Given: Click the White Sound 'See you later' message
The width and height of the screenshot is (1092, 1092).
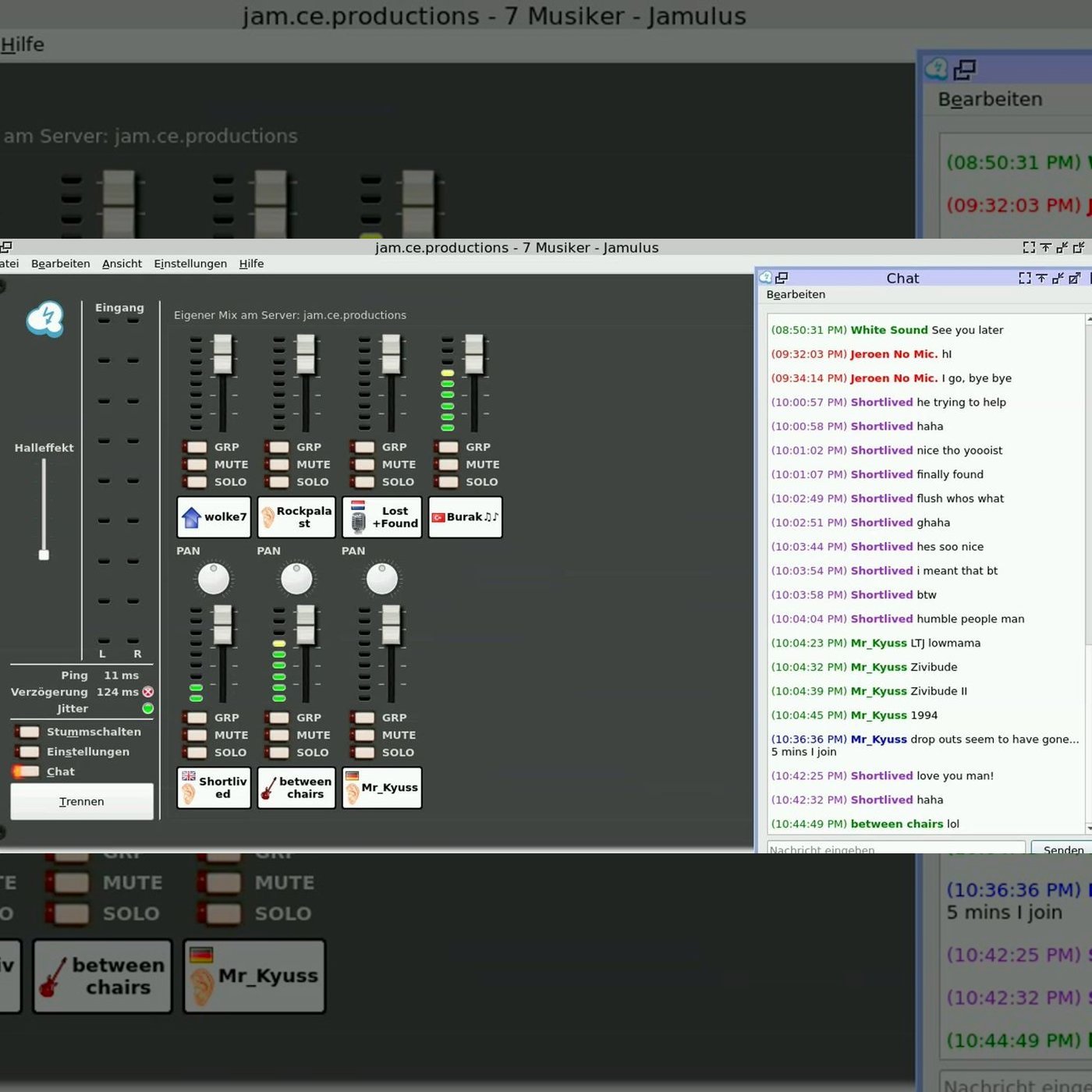Looking at the screenshot, I should tap(887, 330).
